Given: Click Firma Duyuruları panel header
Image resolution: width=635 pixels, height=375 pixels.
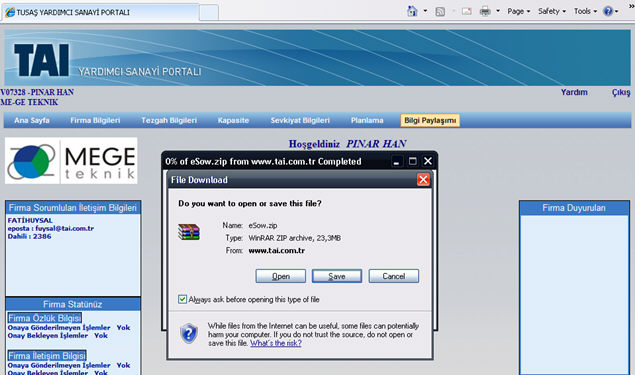Looking at the screenshot, I should (x=574, y=208).
